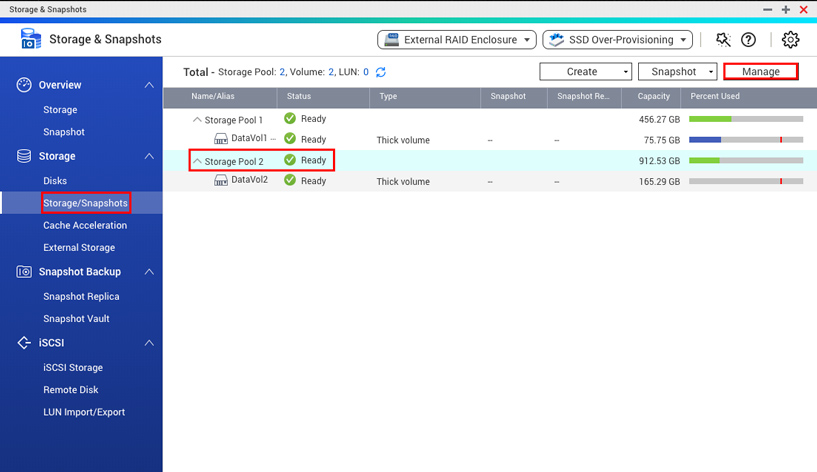Open Cache Acceleration in the sidebar
The width and height of the screenshot is (817, 472).
tap(85, 226)
